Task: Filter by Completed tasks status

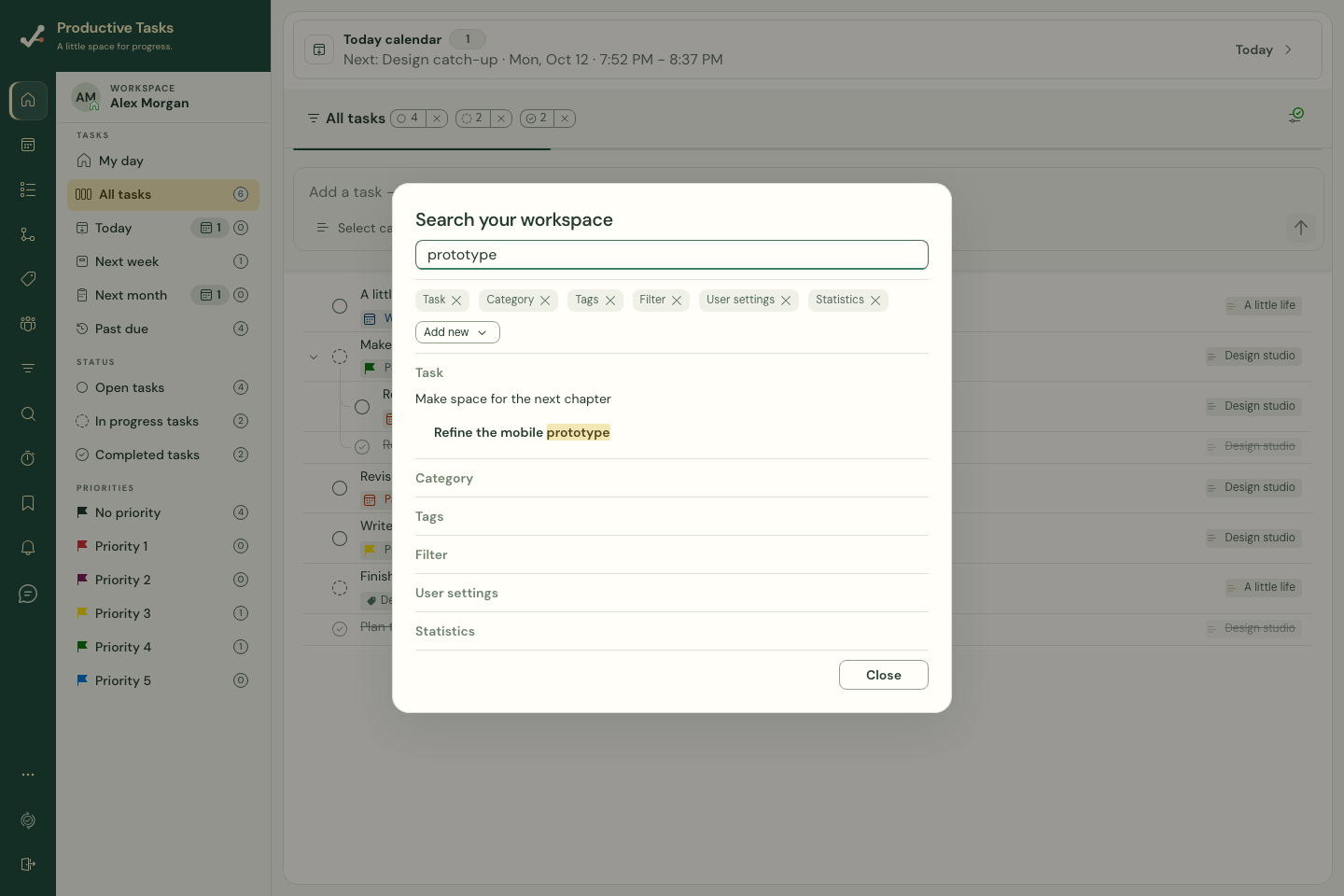Action: click(x=163, y=455)
